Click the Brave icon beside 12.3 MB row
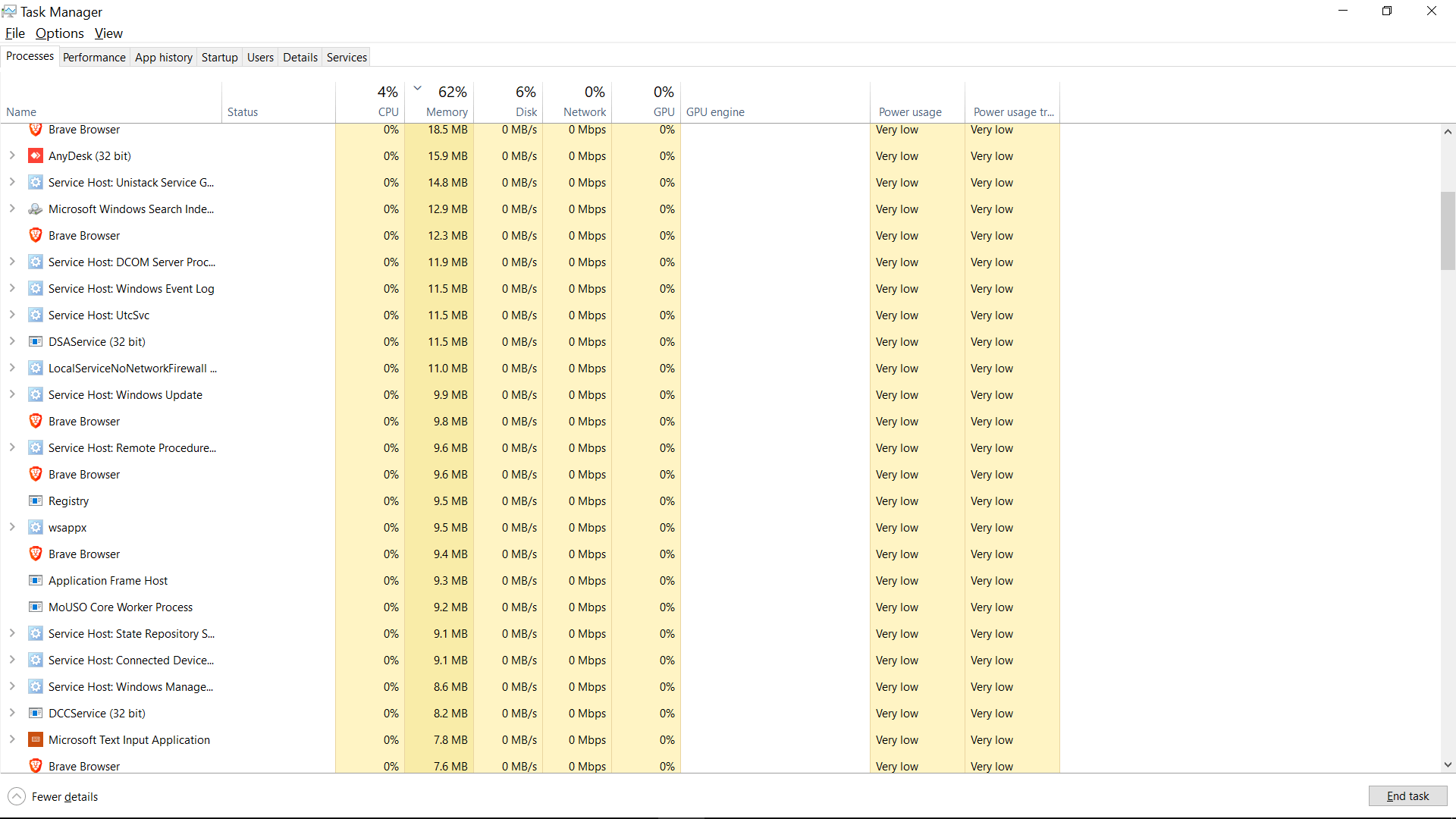This screenshot has height=819, width=1456. 35,236
